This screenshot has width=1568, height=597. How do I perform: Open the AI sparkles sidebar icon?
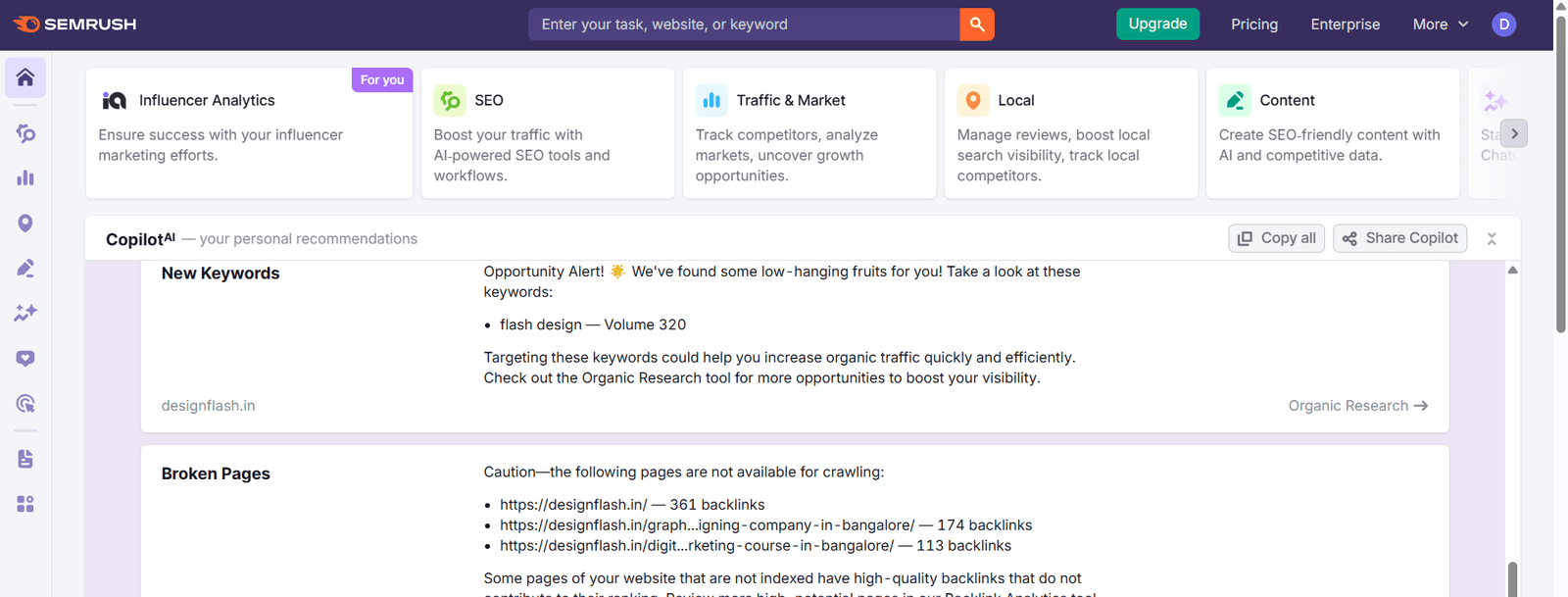(25, 313)
